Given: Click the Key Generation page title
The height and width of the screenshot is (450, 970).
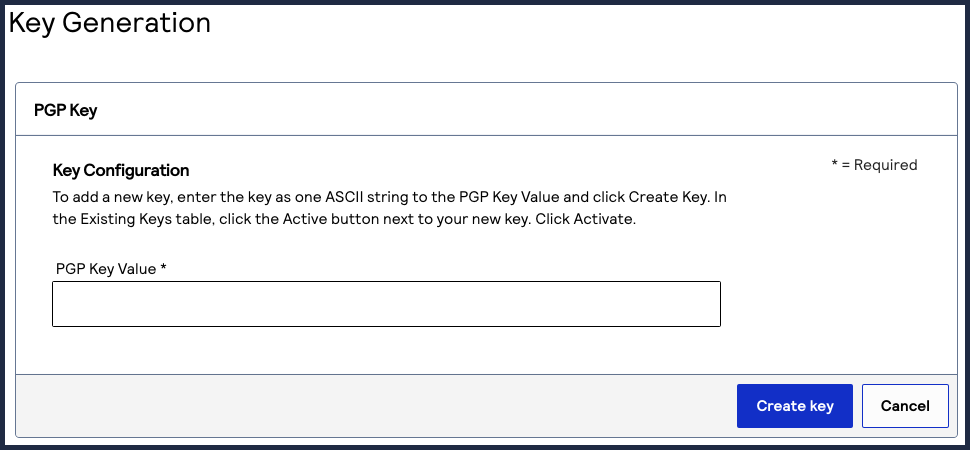Looking at the screenshot, I should 110,23.
